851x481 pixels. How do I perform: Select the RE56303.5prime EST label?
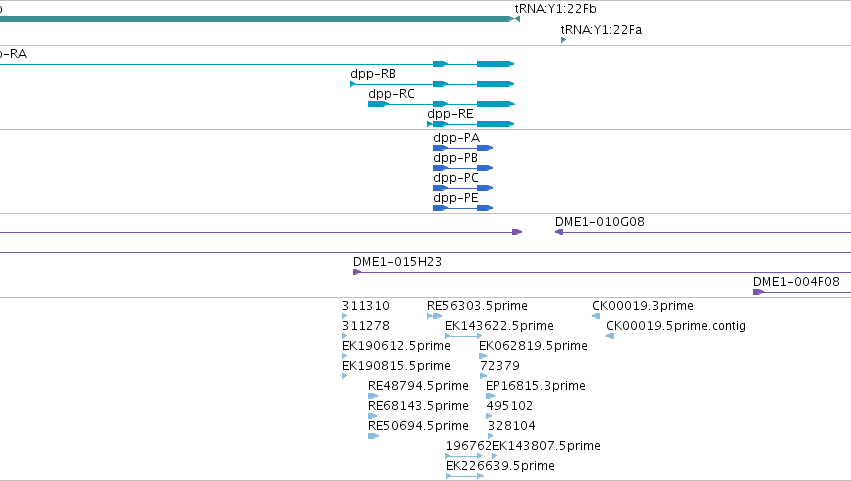click(478, 306)
